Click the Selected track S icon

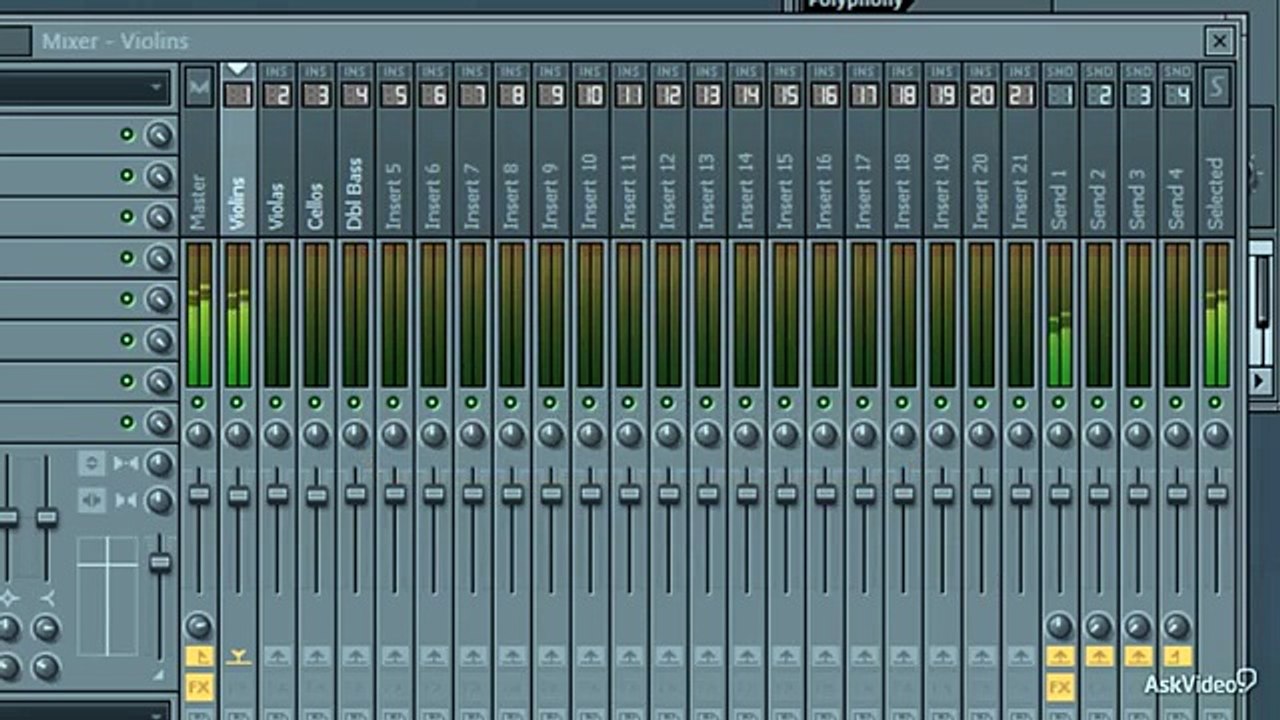1216,86
